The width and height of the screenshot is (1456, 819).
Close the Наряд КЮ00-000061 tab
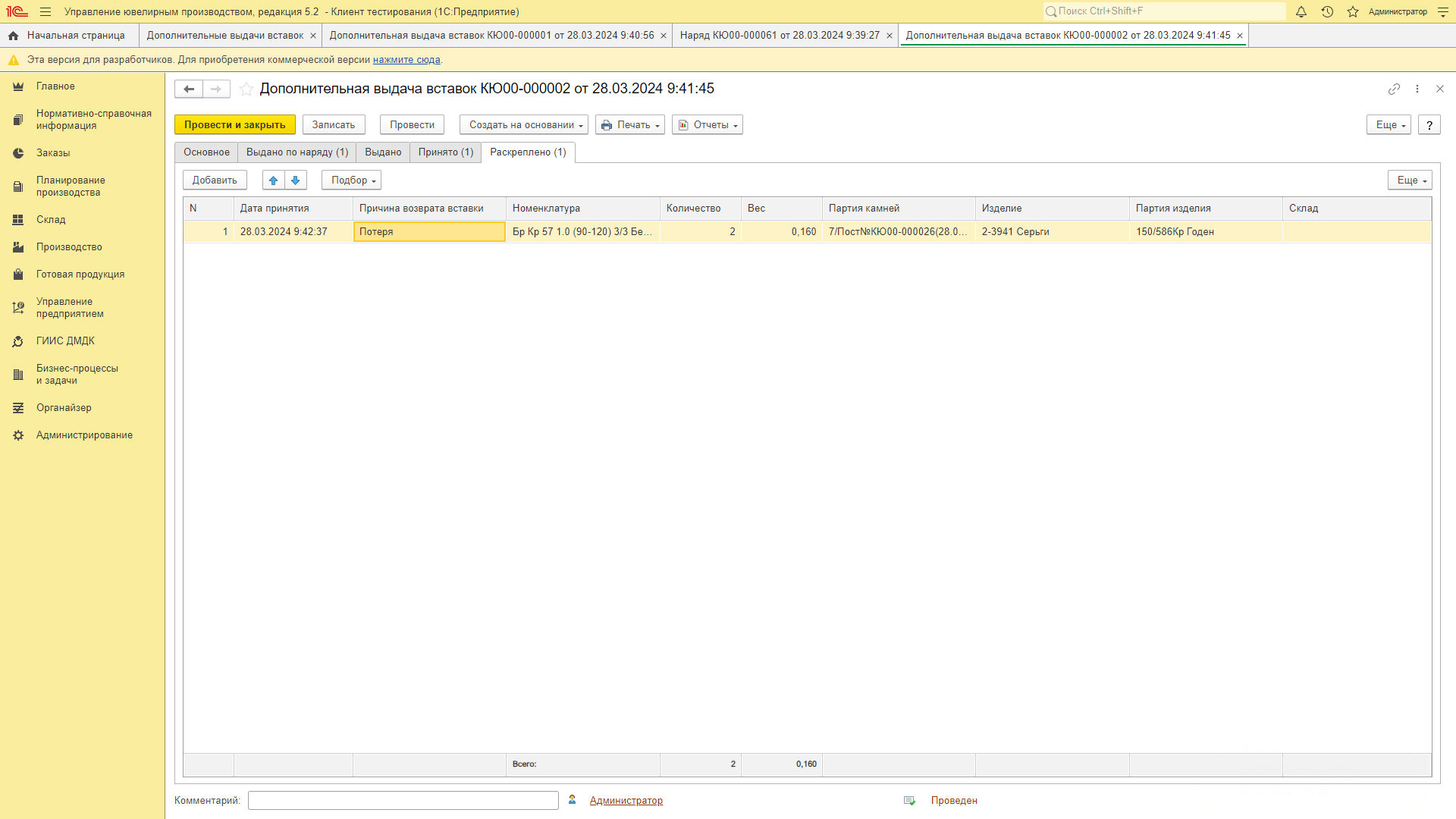click(x=890, y=36)
